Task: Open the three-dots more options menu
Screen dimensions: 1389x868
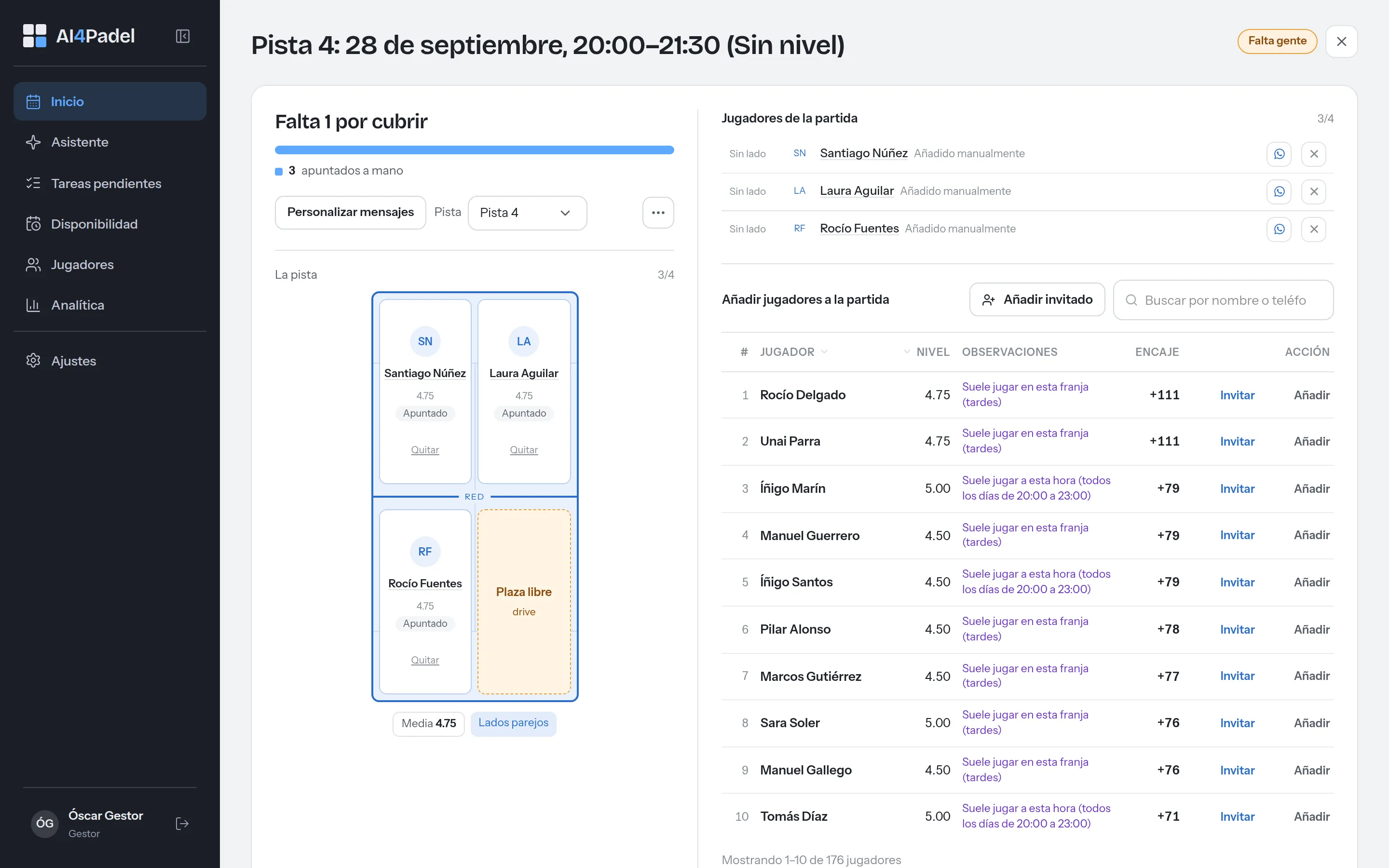Action: tap(658, 213)
